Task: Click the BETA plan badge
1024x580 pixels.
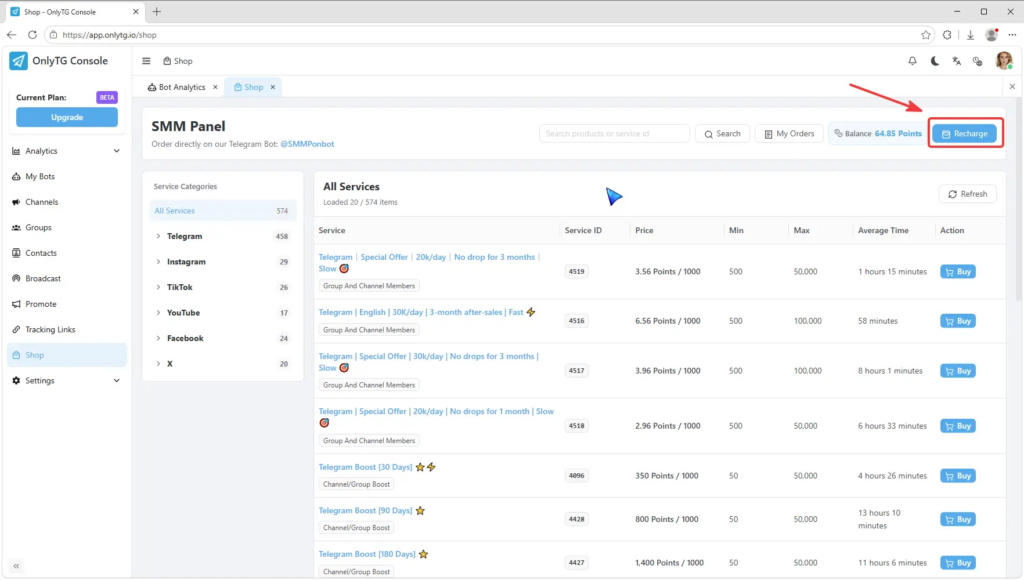Action: pos(107,97)
